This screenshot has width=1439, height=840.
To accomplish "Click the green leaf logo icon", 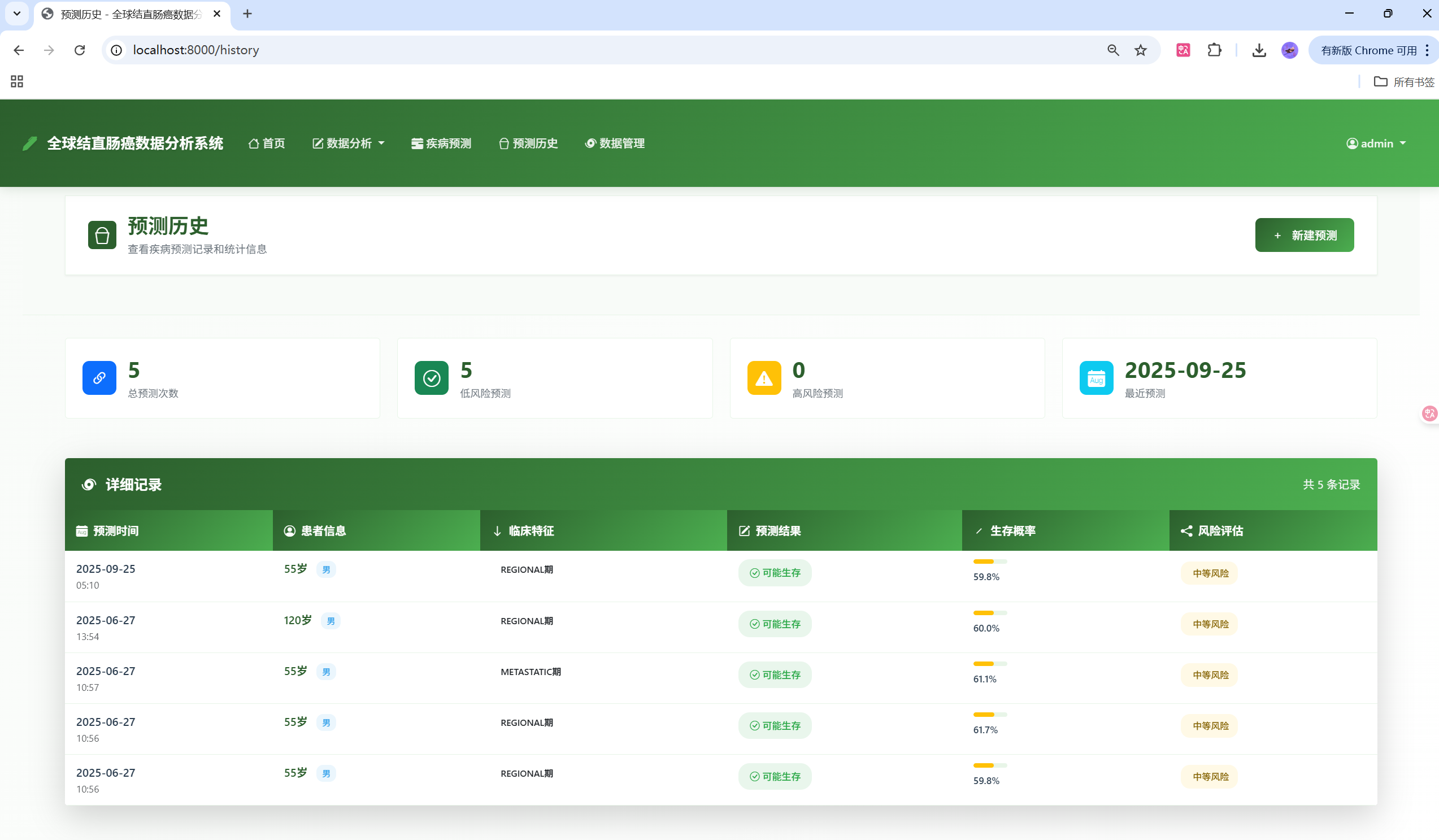I will click(29, 143).
